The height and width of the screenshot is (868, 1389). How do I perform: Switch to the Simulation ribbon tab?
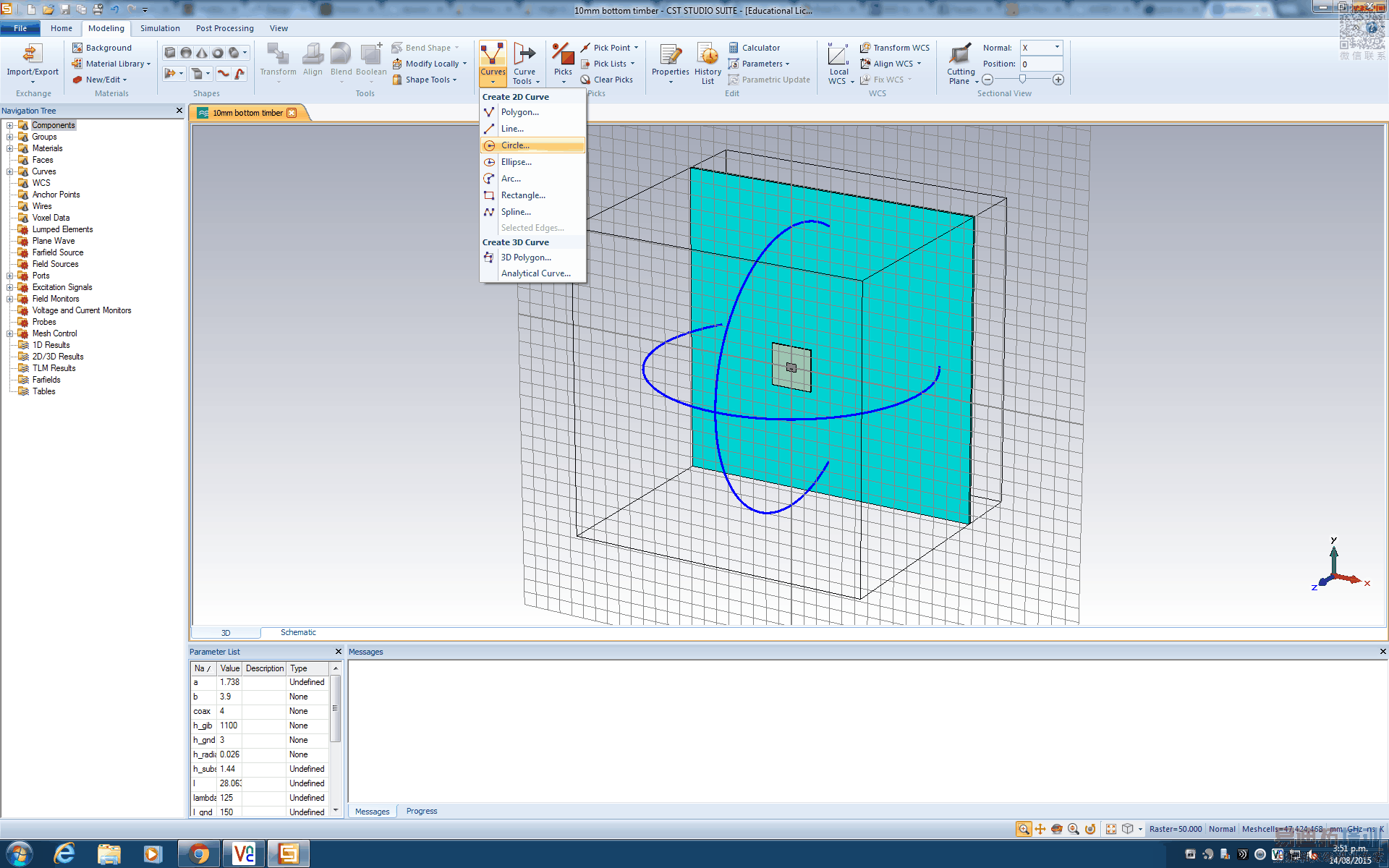(160, 28)
